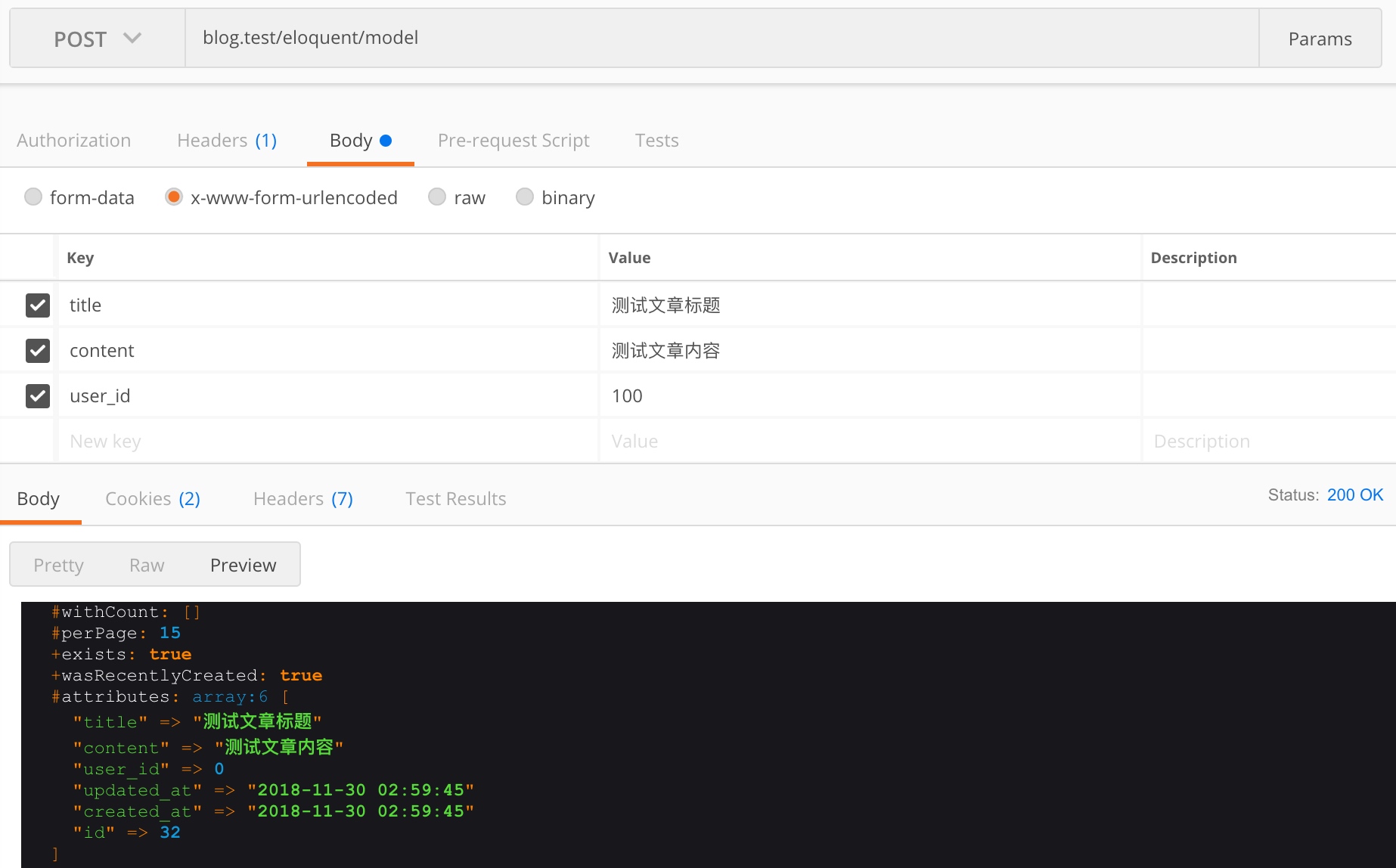The height and width of the screenshot is (868, 1396).
Task: Click the #withCount: [] line
Action: coord(126,612)
